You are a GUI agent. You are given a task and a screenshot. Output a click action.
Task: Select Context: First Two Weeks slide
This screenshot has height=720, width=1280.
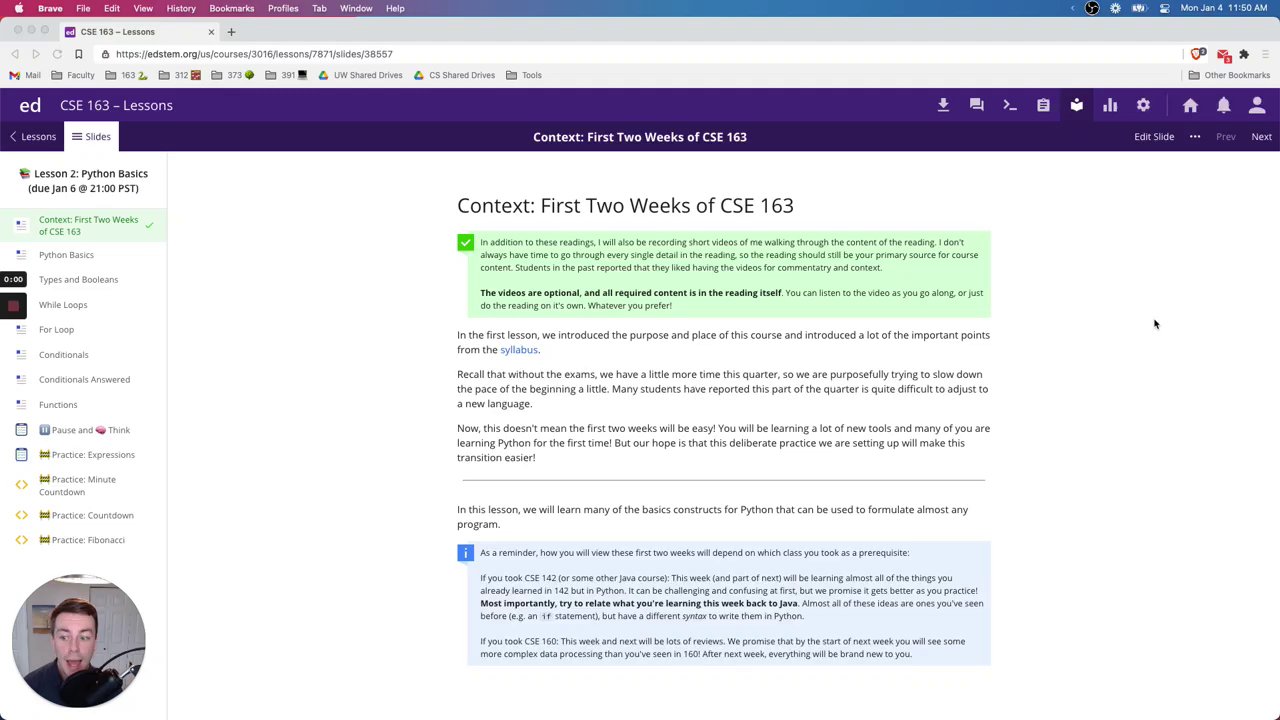click(x=83, y=226)
